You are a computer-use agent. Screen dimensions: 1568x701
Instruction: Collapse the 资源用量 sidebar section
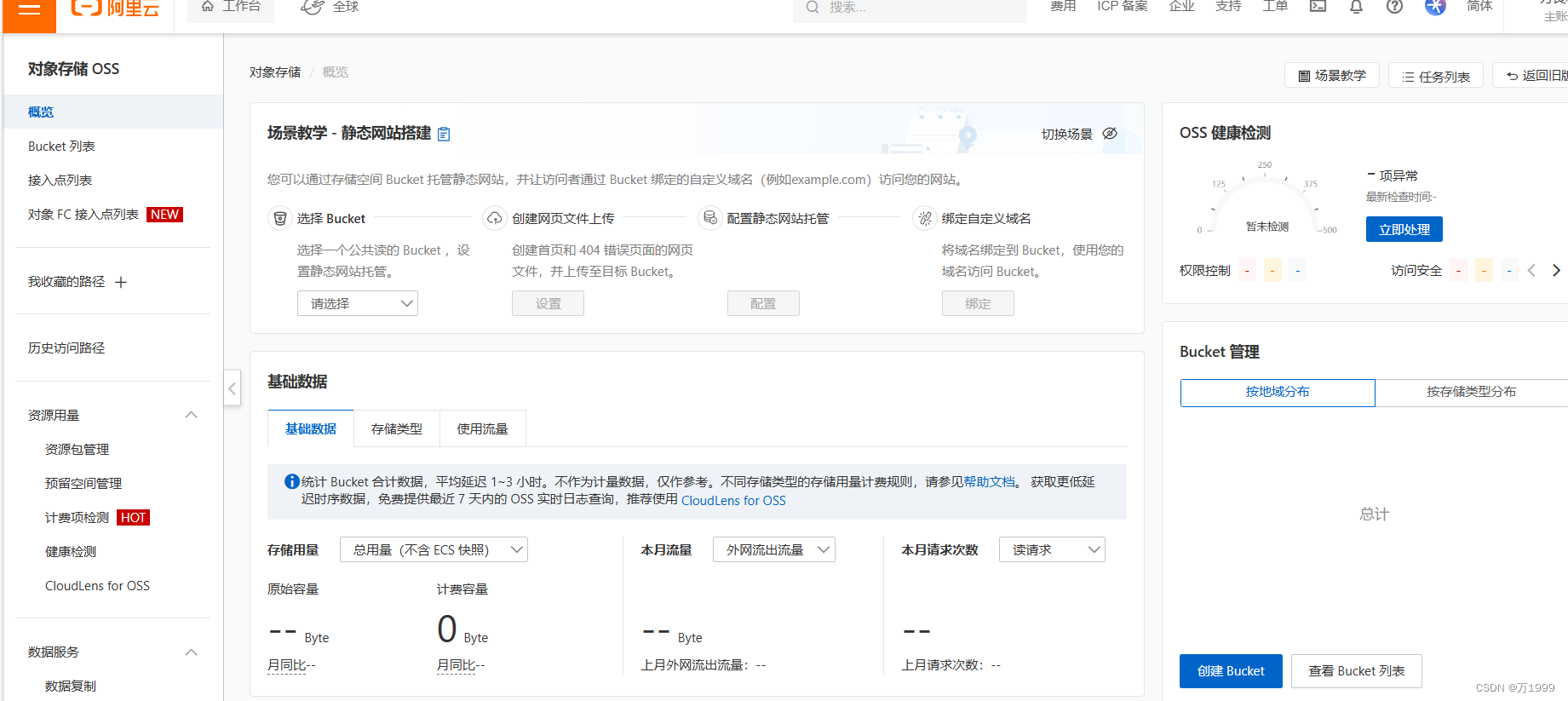pos(192,415)
